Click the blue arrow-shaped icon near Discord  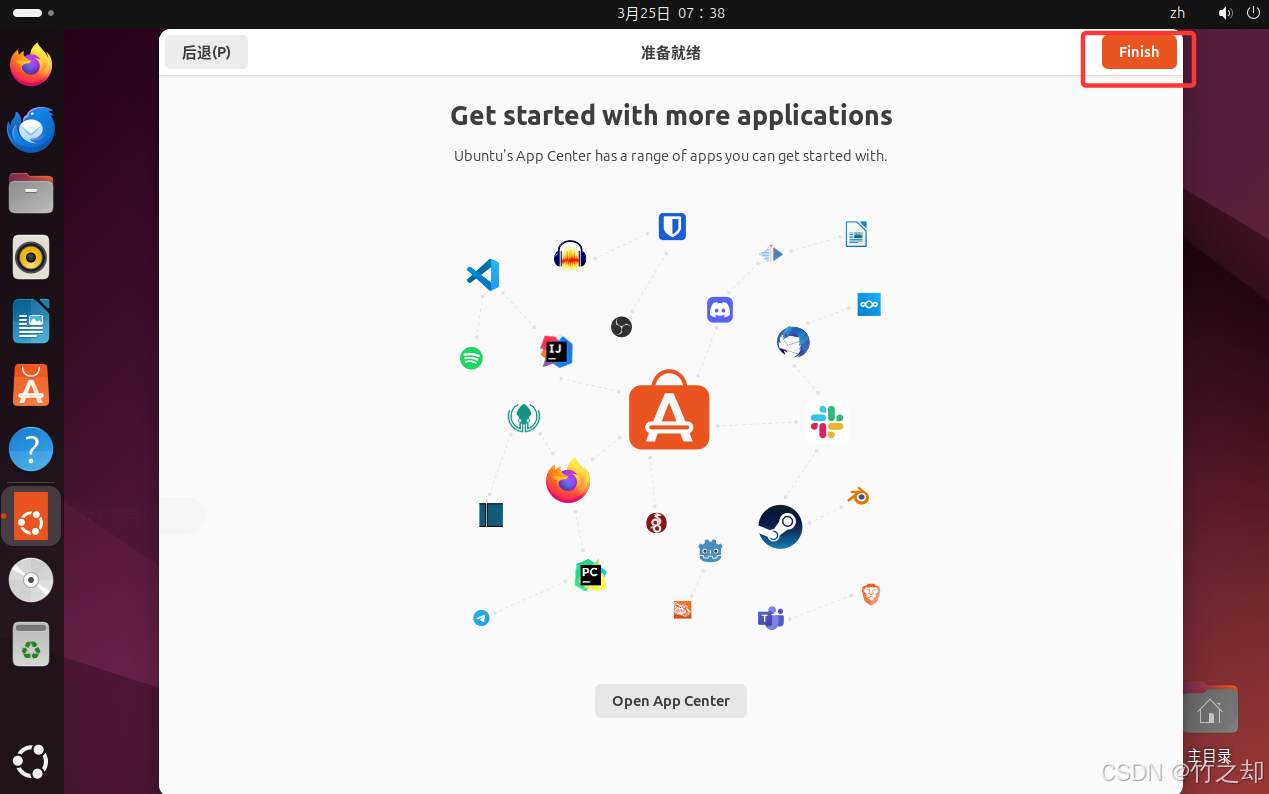tap(771, 254)
